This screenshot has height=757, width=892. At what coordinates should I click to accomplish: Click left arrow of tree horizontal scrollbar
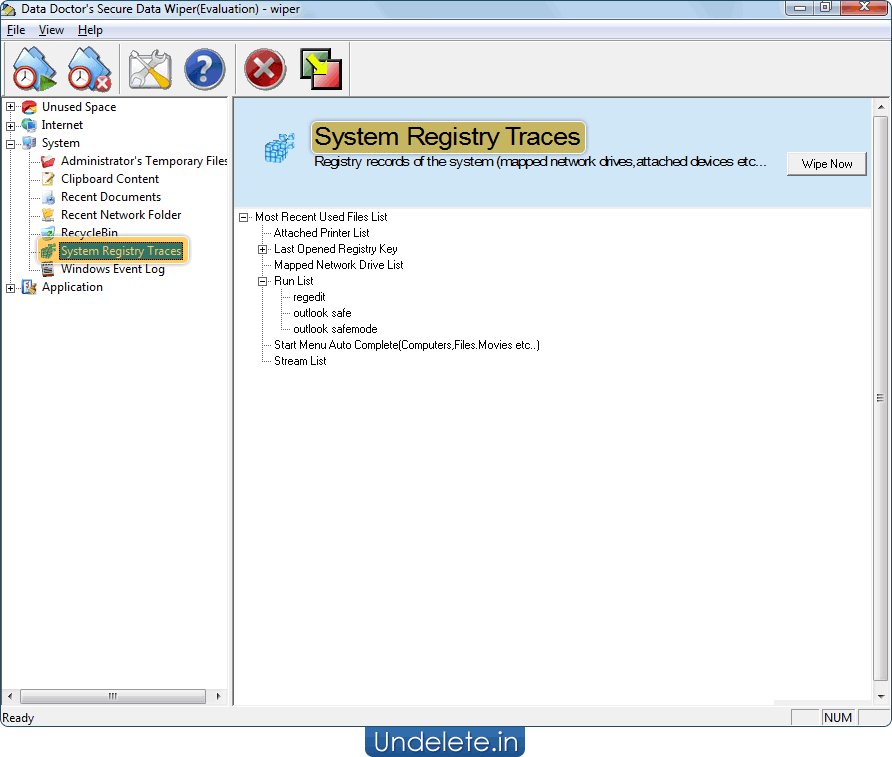coord(10,696)
